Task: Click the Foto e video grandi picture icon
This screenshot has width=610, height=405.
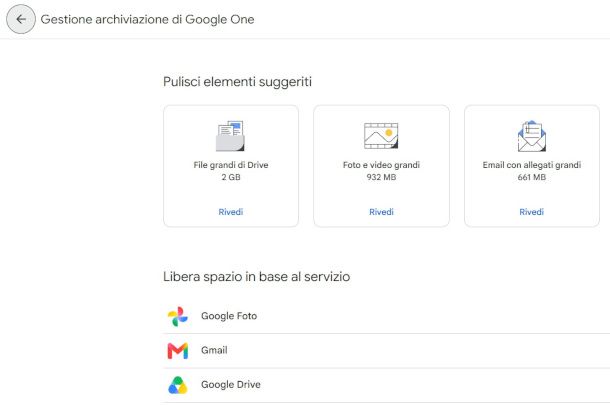Action: (381, 136)
